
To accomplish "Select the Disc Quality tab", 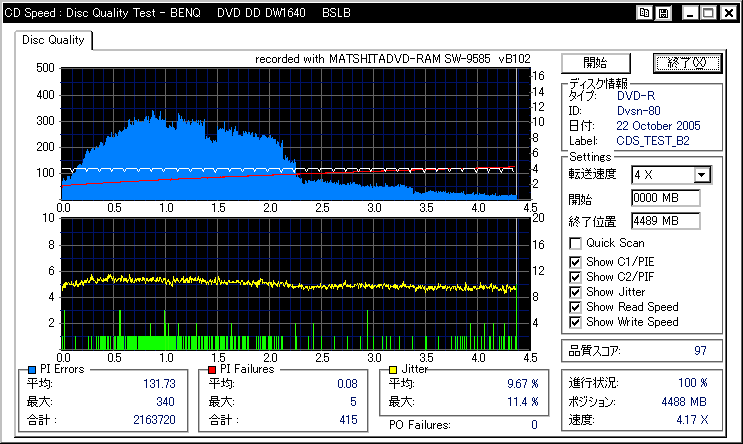I will pyautogui.click(x=53, y=40).
